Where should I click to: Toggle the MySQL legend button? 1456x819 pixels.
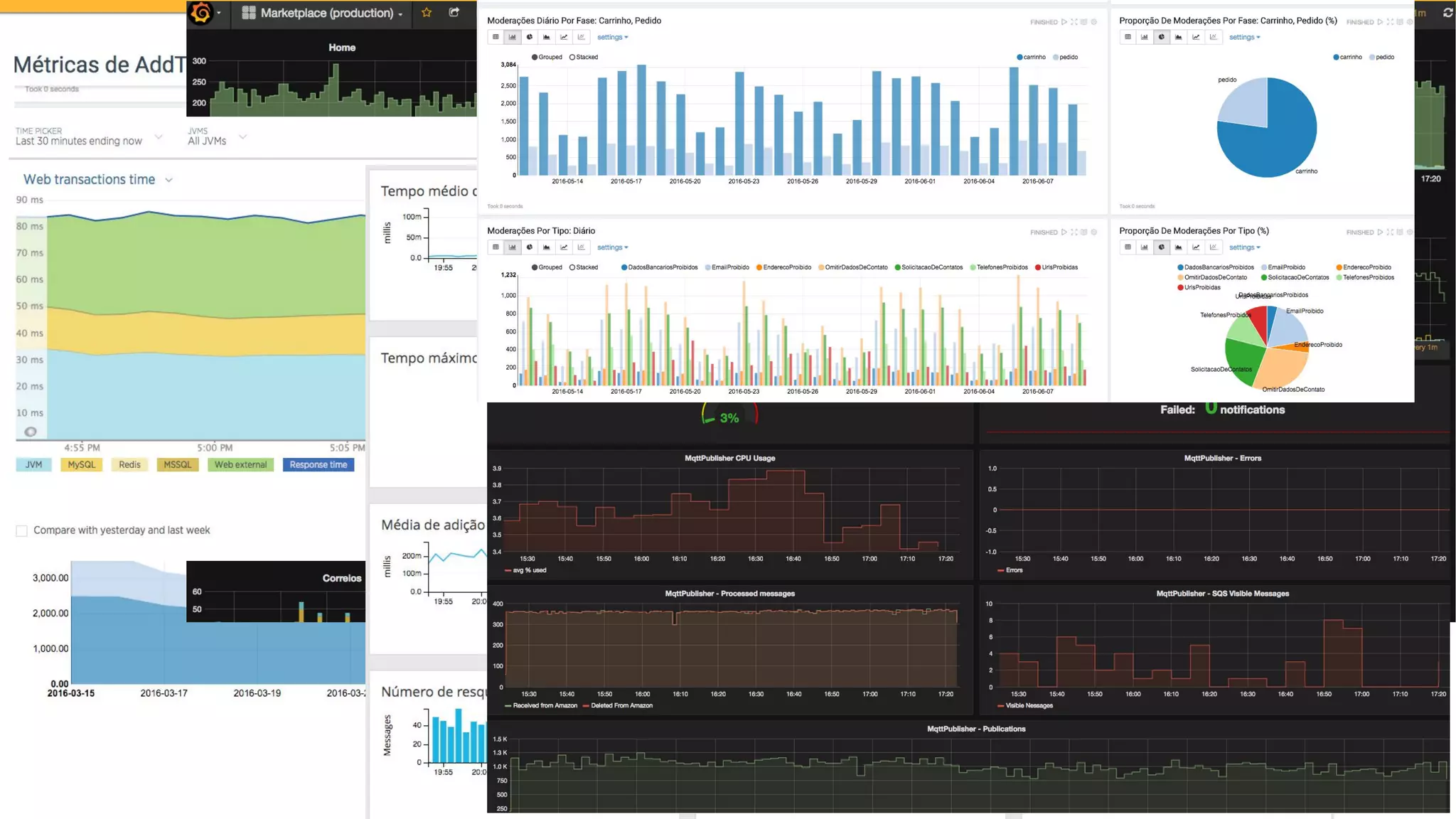[x=81, y=465]
